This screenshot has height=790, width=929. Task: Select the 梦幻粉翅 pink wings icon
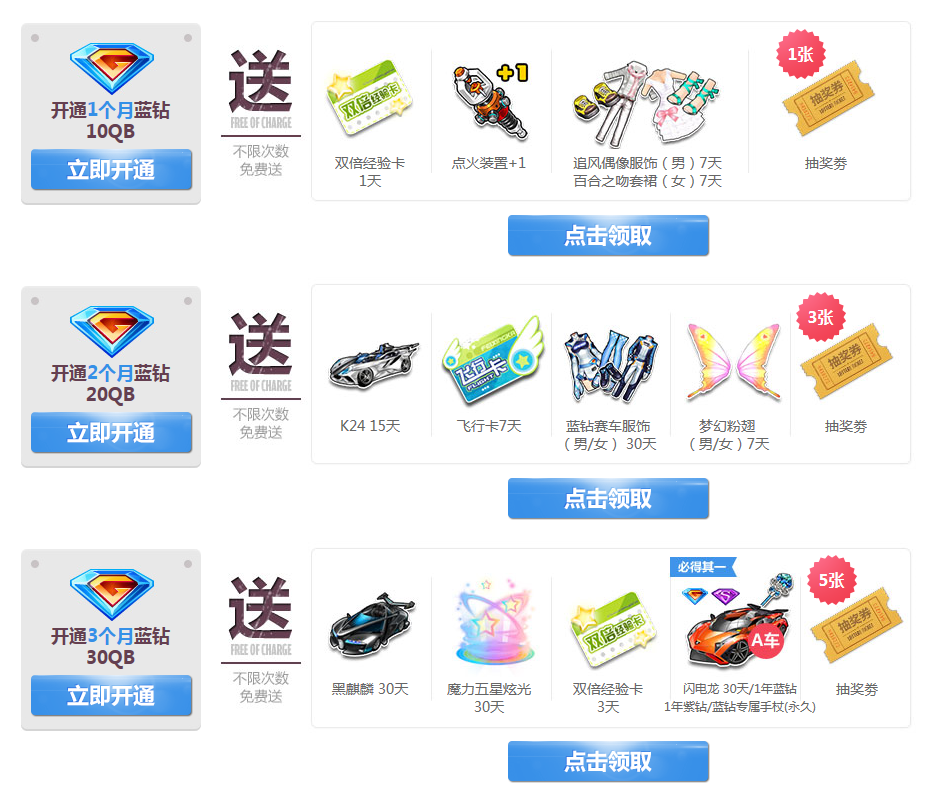[734, 361]
